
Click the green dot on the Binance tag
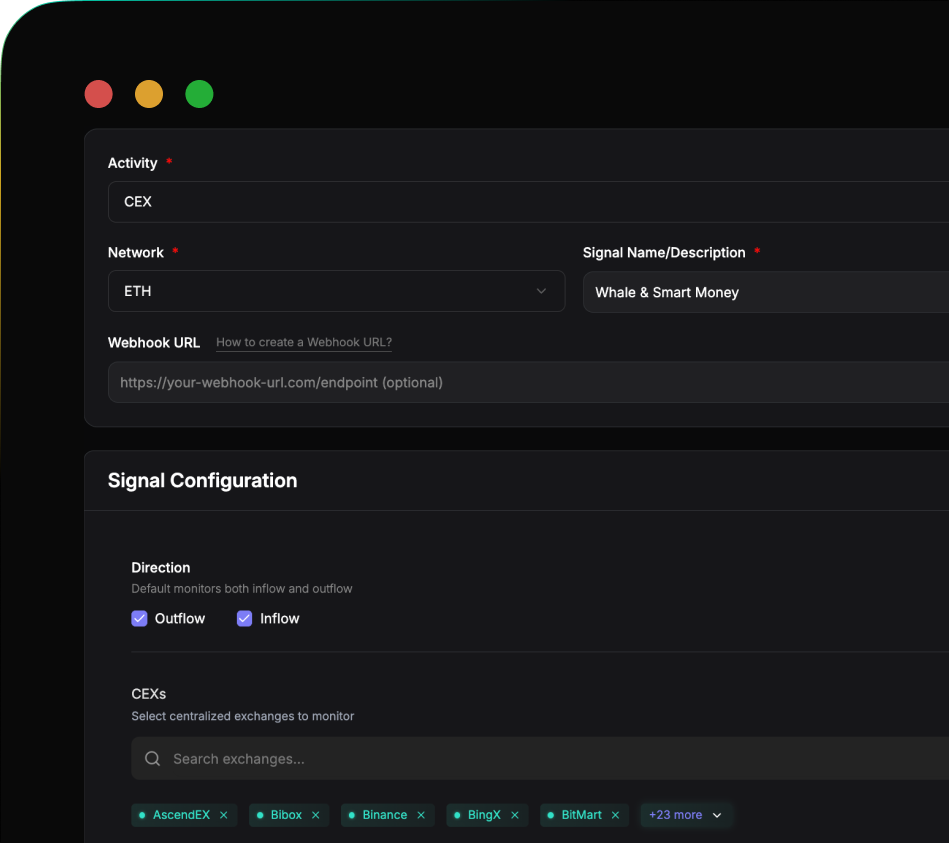pyautogui.click(x=352, y=815)
